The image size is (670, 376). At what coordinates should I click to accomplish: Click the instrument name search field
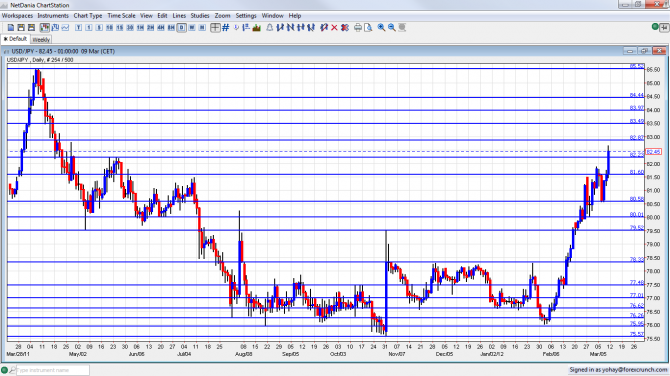pyautogui.click(x=53, y=370)
